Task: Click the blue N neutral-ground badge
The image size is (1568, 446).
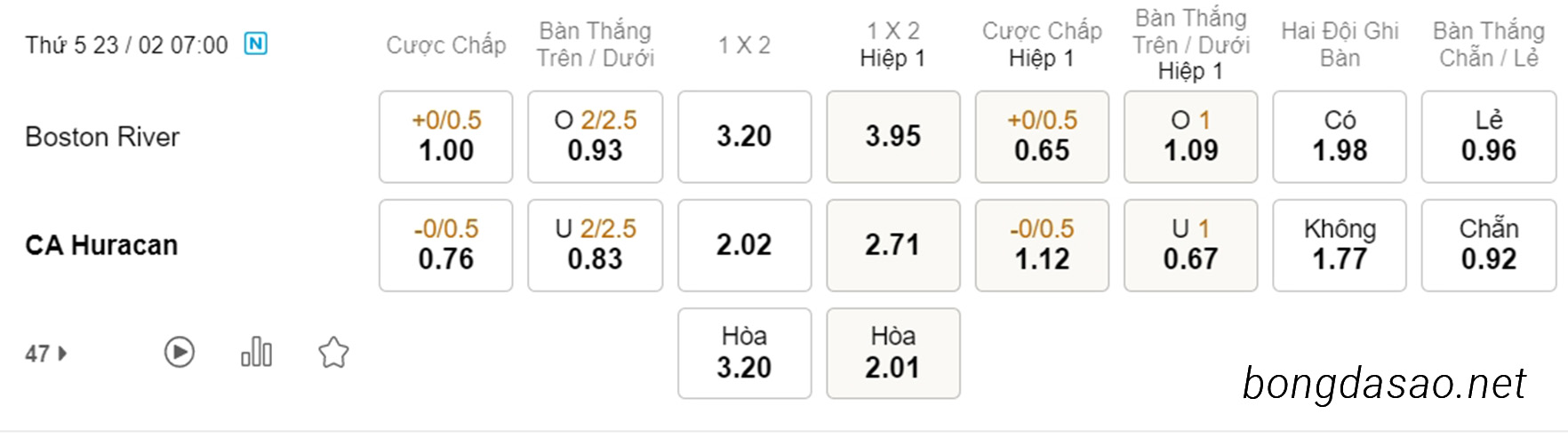Action: tap(256, 44)
